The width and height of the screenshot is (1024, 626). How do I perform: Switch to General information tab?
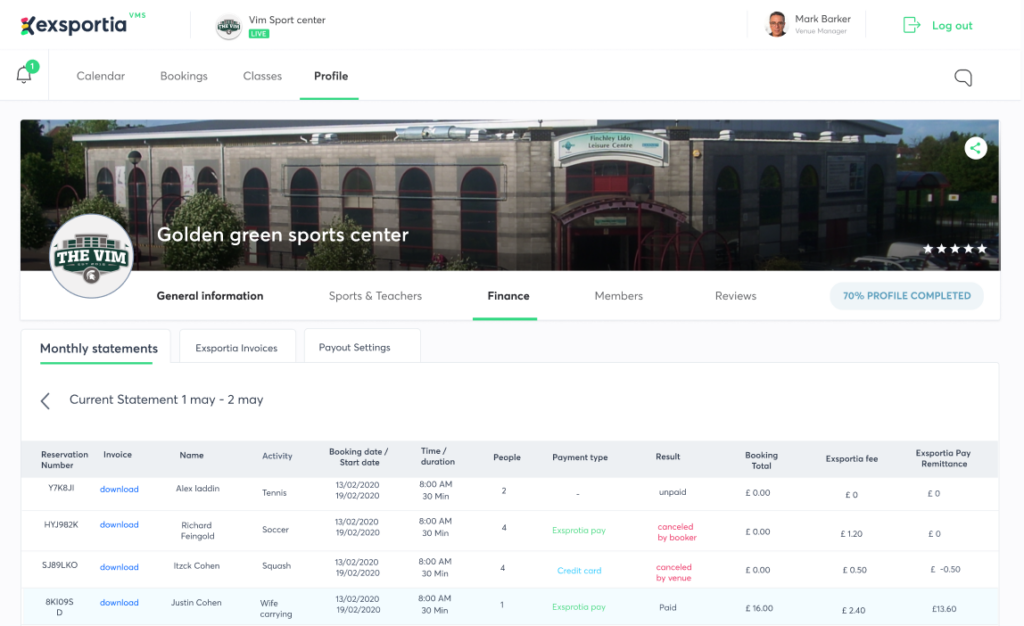pos(210,296)
